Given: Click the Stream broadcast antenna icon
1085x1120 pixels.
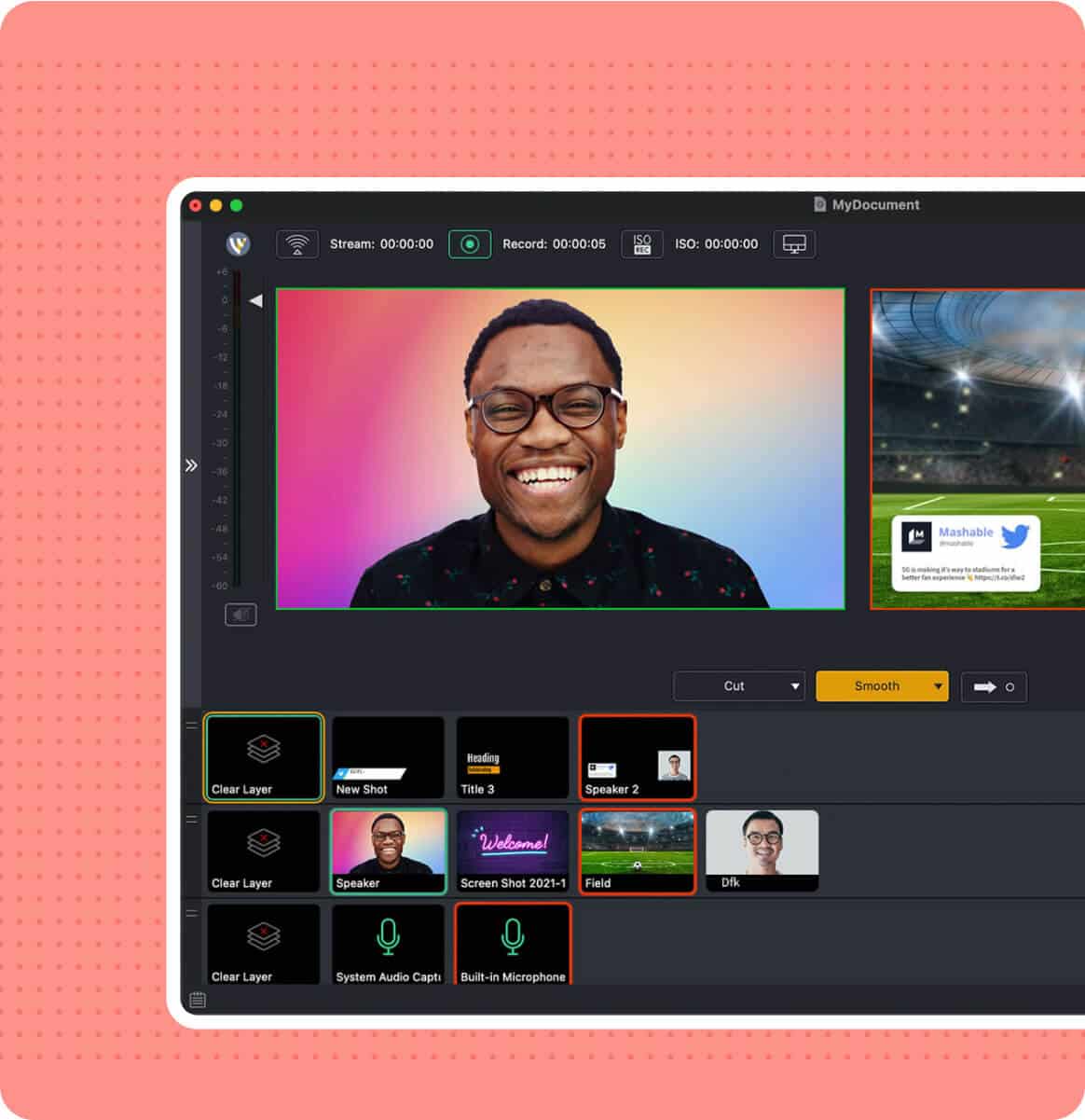Looking at the screenshot, I should coord(297,243).
